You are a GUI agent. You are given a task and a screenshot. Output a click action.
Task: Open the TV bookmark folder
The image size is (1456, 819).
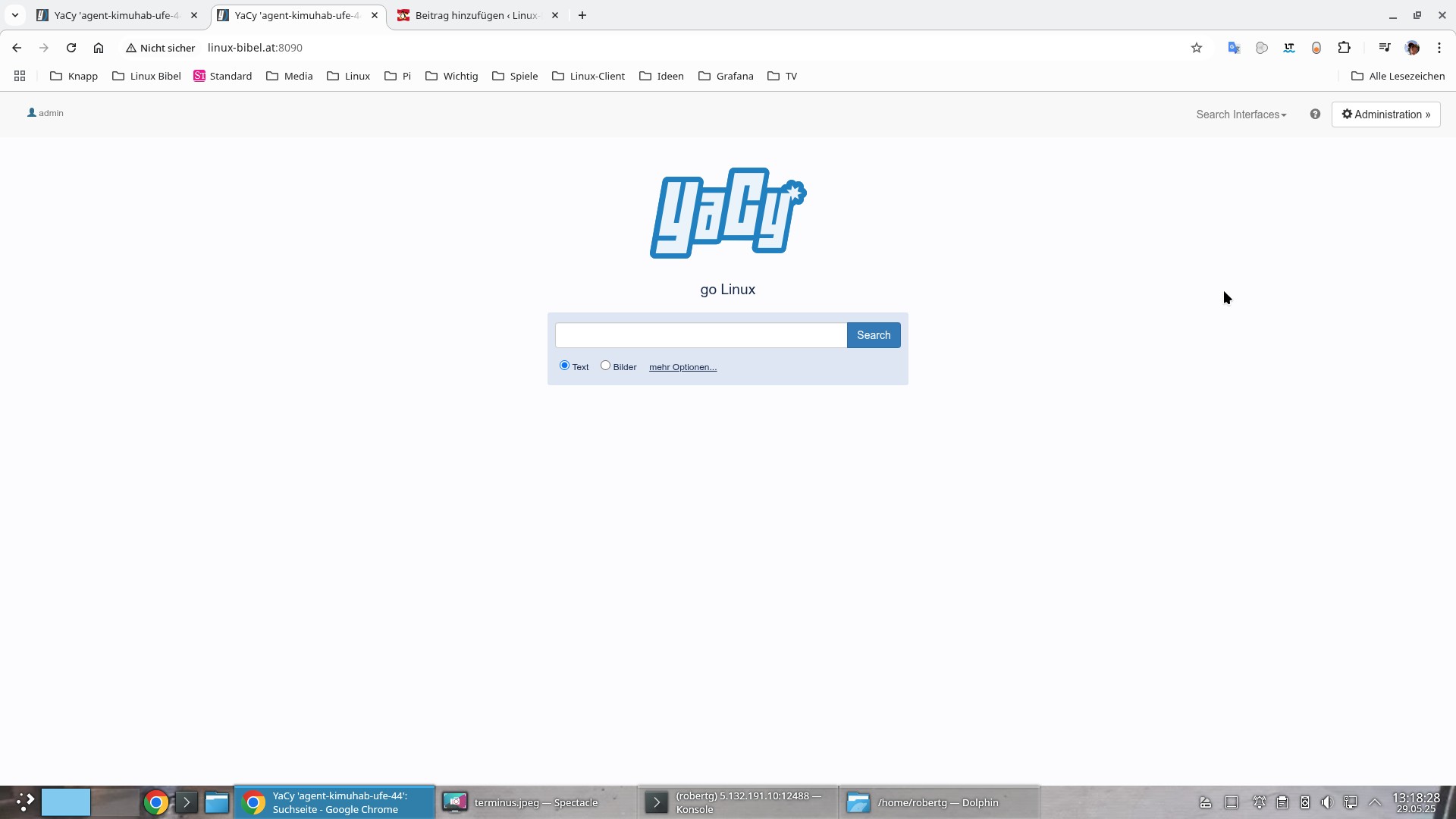[783, 76]
